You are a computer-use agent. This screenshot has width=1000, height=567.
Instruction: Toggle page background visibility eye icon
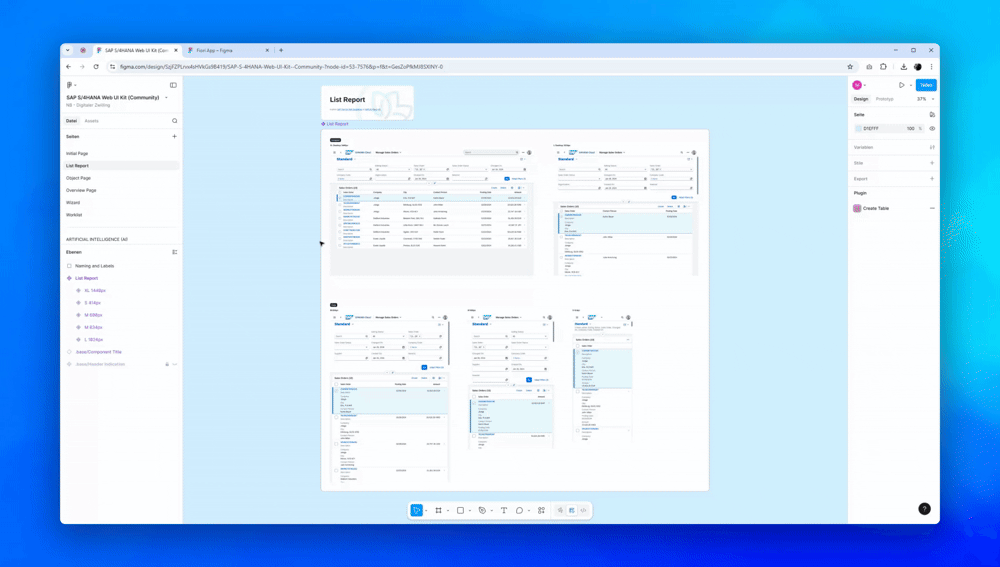[932, 129]
